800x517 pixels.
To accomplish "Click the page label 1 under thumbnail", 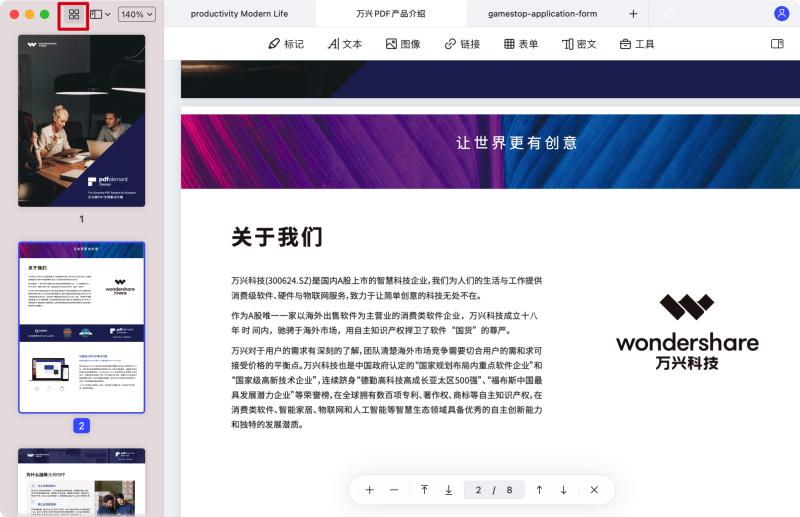I will click(x=82, y=219).
